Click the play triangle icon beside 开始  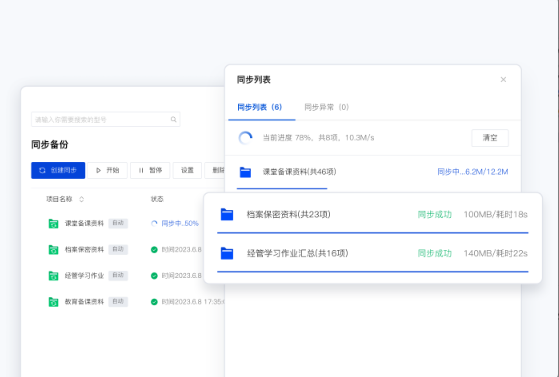click(99, 170)
